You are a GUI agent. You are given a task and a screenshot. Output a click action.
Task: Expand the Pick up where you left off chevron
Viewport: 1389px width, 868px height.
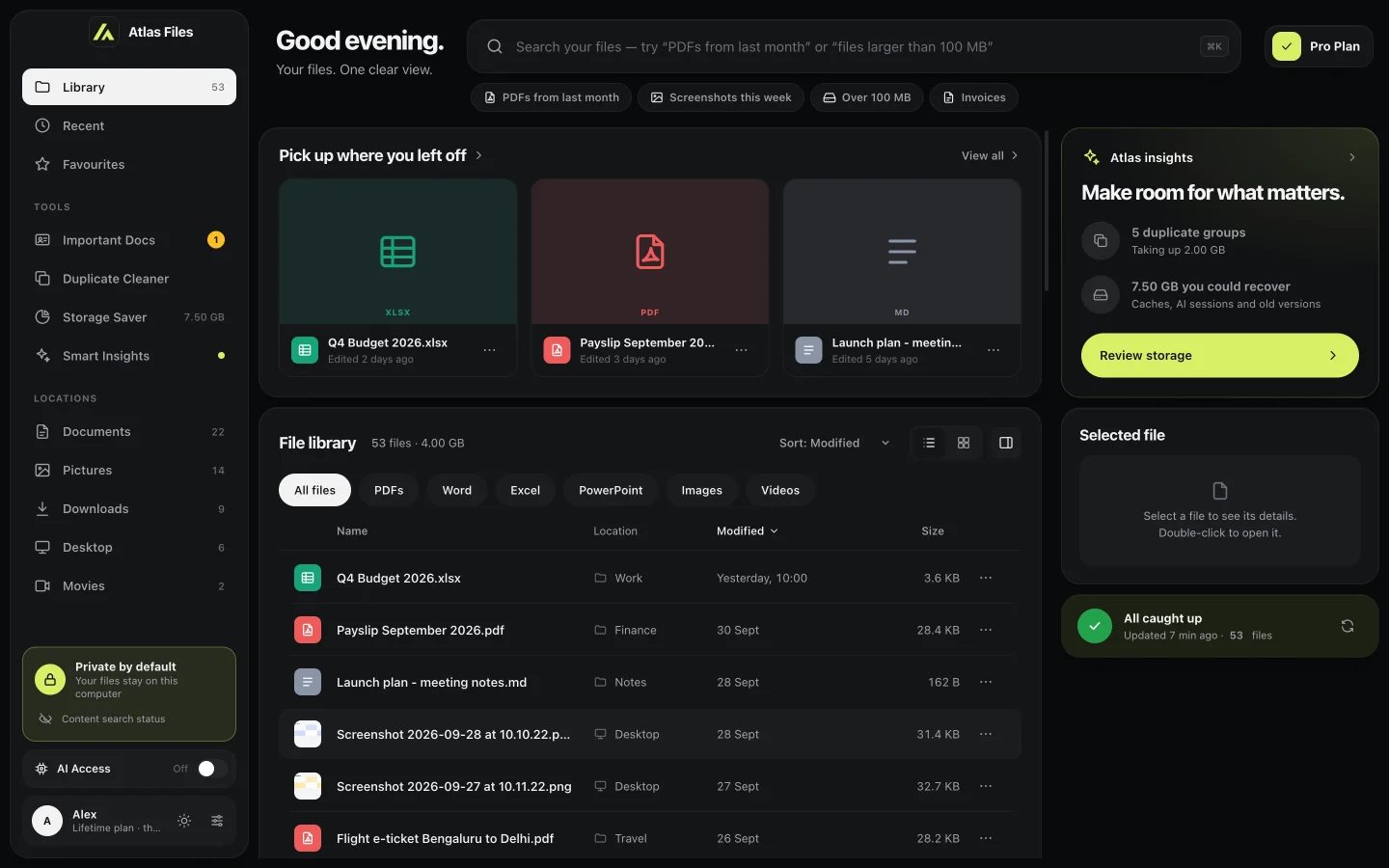click(479, 155)
